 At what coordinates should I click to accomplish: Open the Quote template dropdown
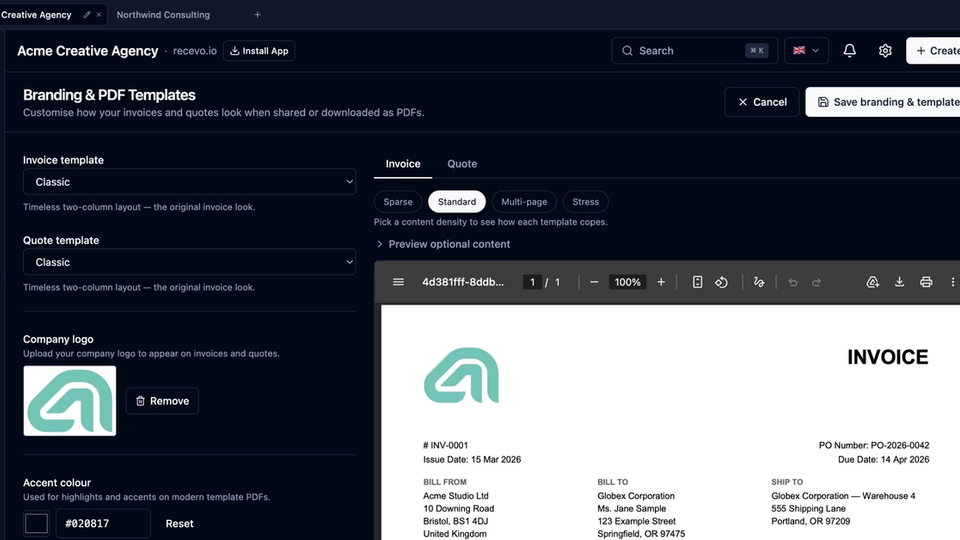pyautogui.click(x=189, y=262)
